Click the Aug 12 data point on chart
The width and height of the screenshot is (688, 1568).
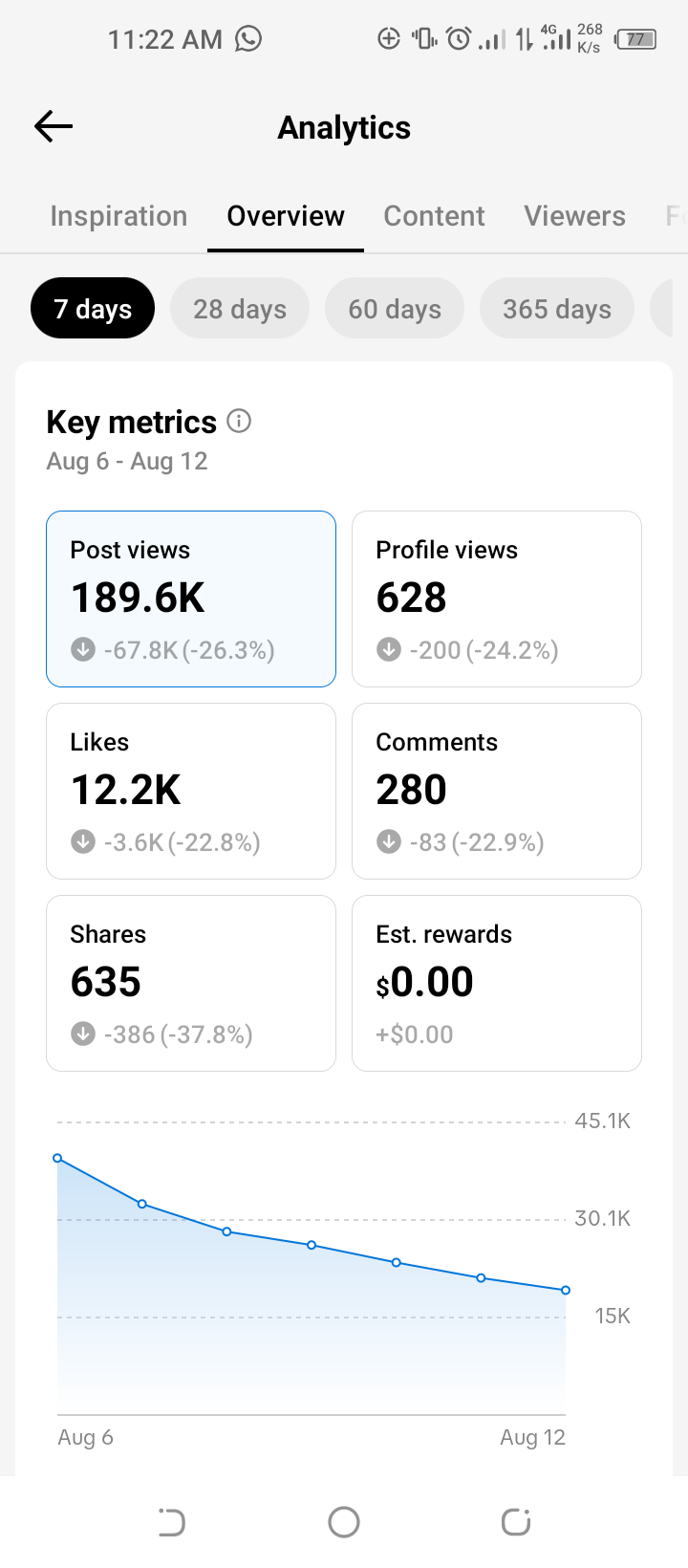click(x=566, y=1290)
